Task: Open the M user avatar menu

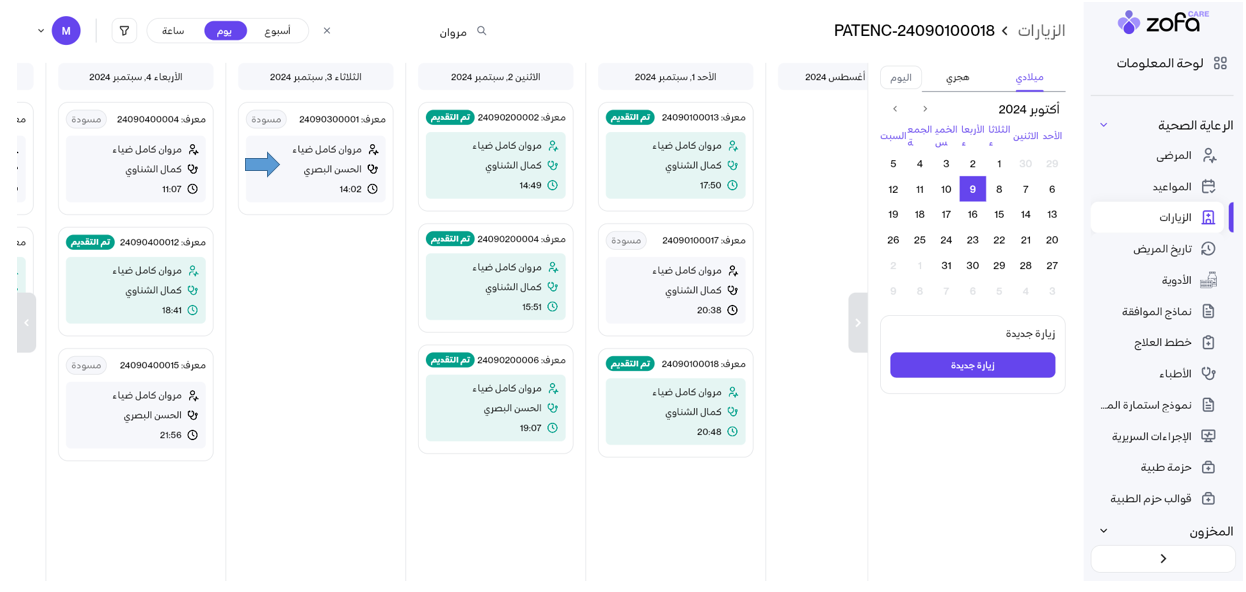Action: point(66,31)
